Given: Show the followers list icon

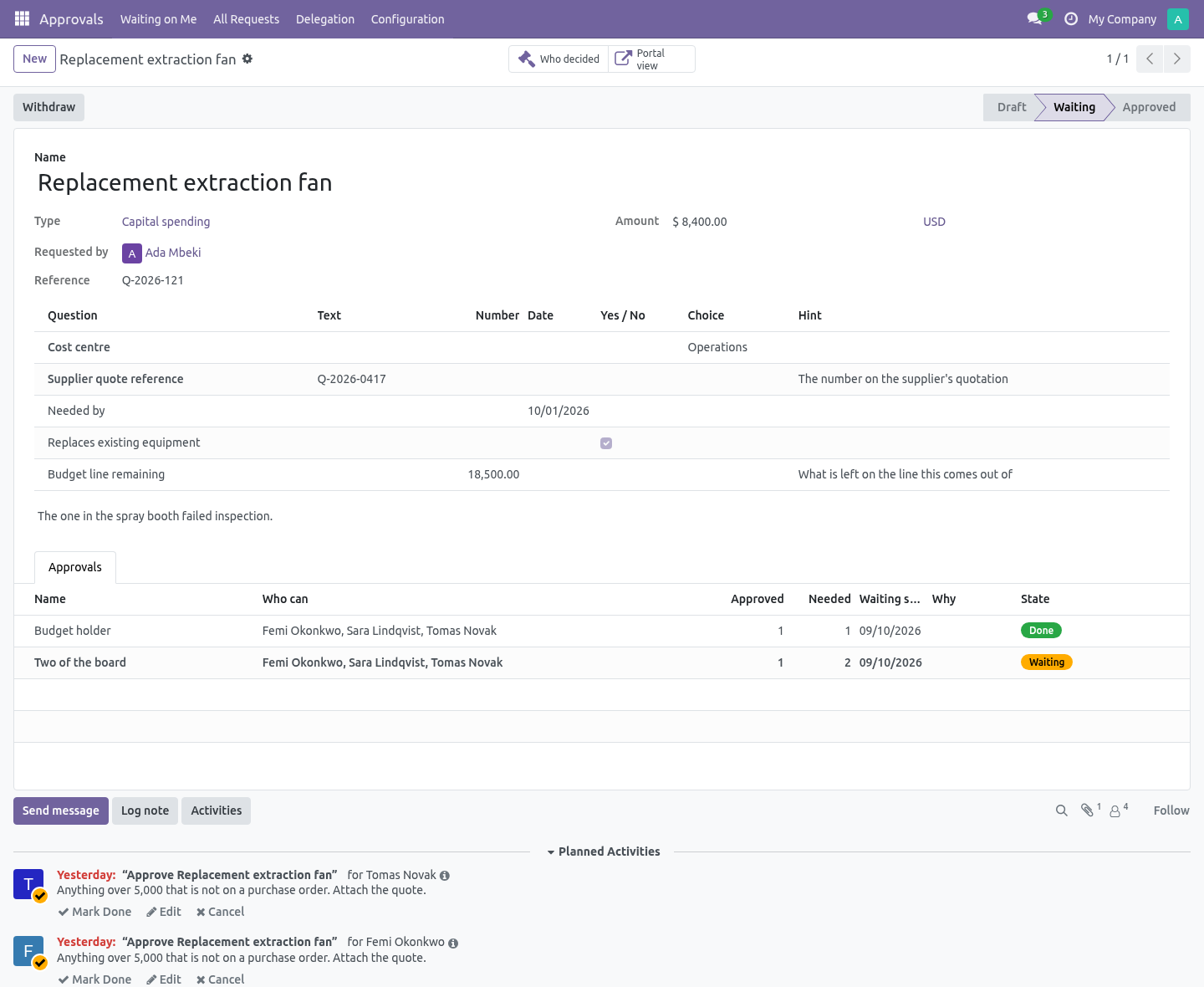Looking at the screenshot, I should (1116, 811).
